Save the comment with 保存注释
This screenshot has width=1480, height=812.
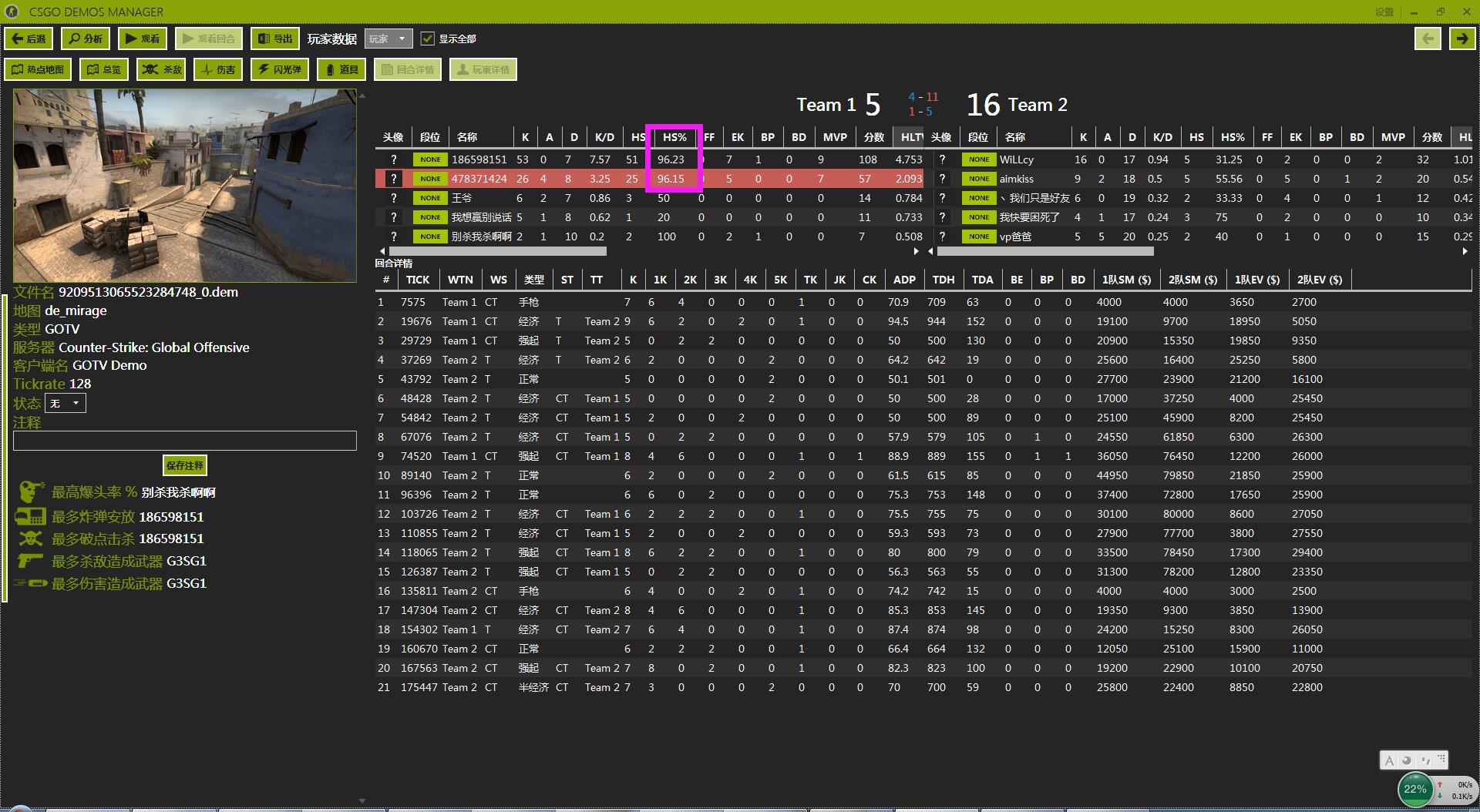click(x=185, y=465)
